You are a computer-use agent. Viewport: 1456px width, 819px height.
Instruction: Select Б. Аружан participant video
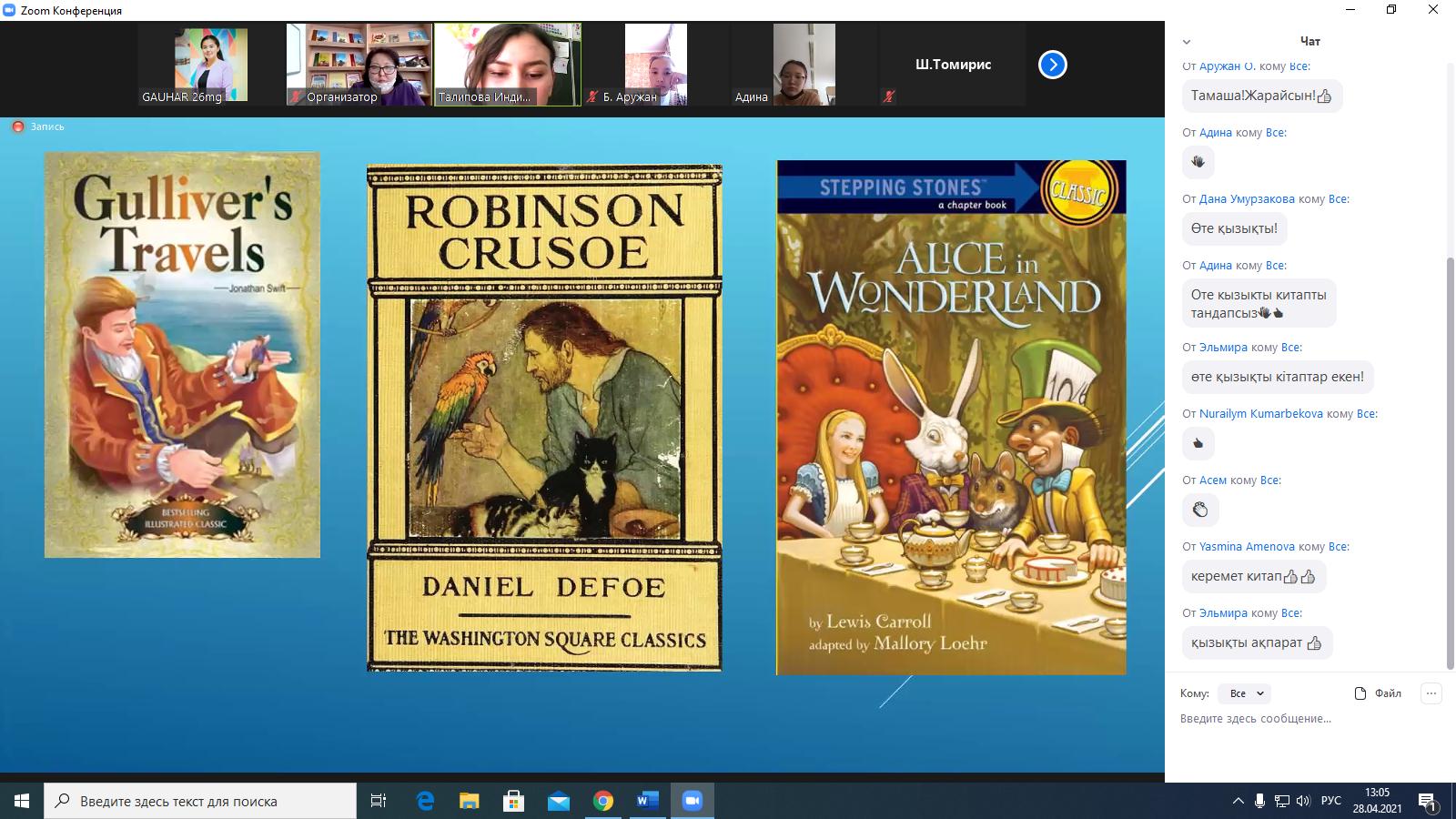(656, 65)
